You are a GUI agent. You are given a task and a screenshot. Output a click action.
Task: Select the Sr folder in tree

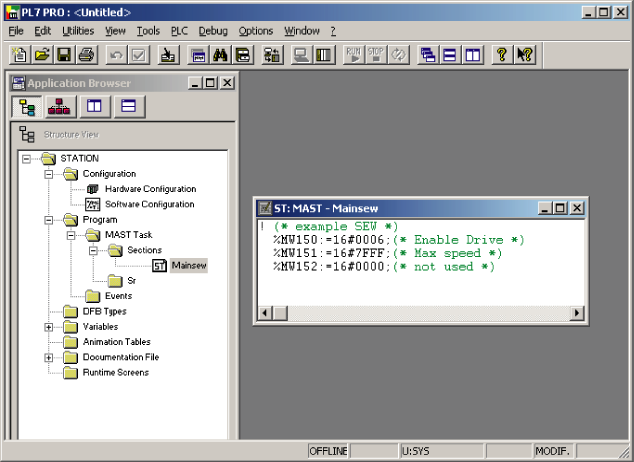point(131,281)
